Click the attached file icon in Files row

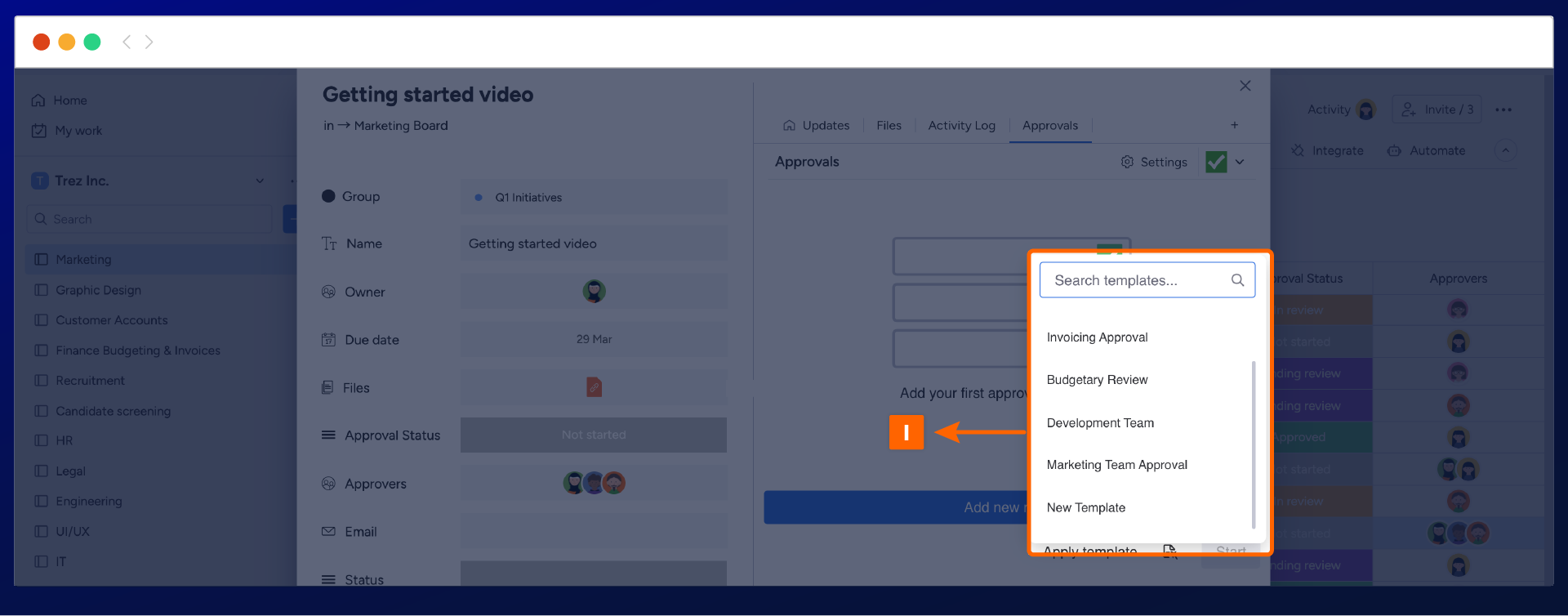click(594, 387)
